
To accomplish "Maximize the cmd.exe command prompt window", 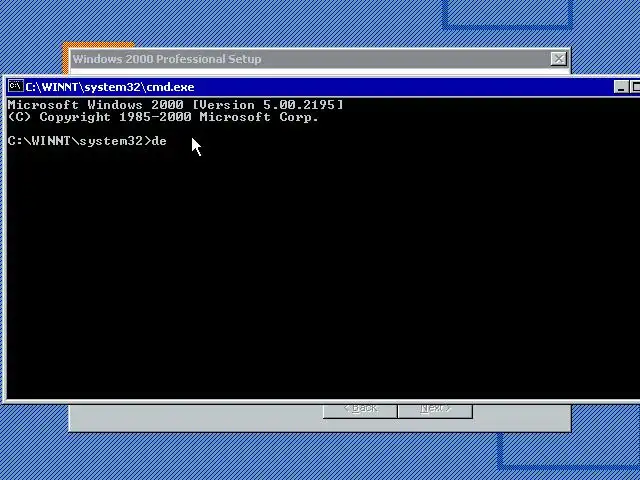I will [635, 87].
